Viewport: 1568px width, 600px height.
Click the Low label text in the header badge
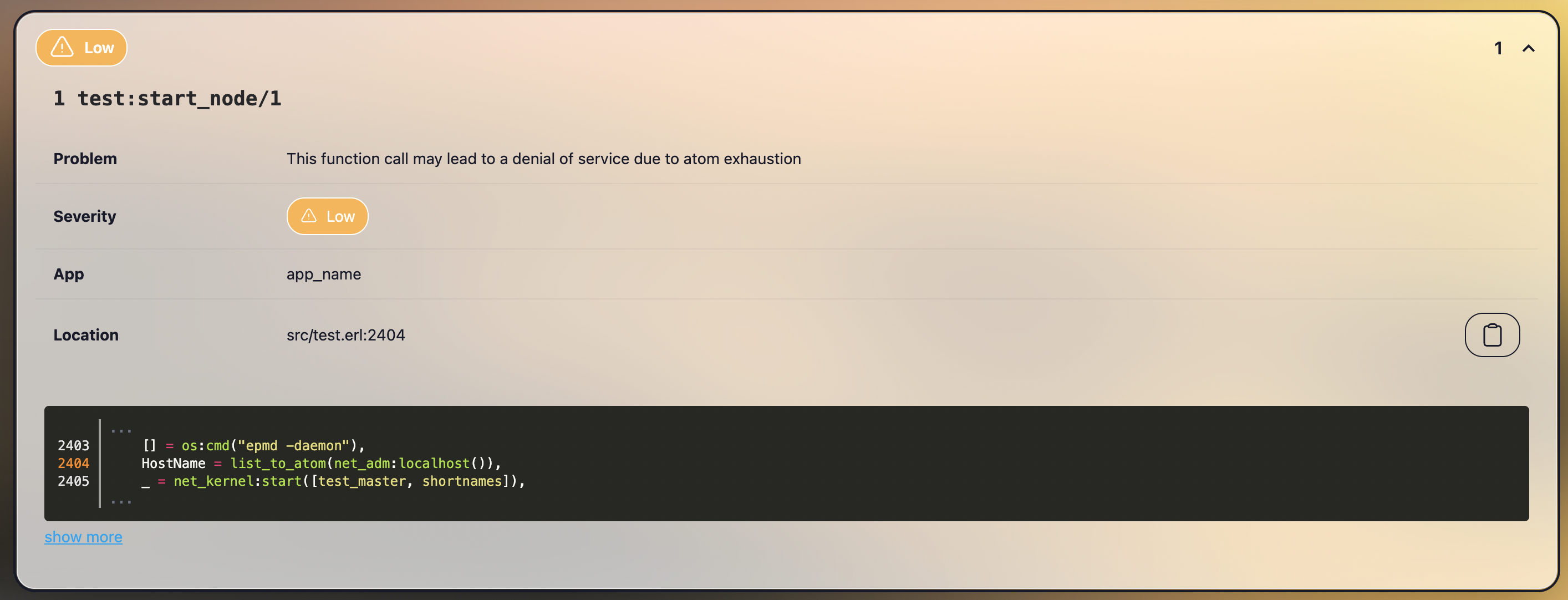99,48
